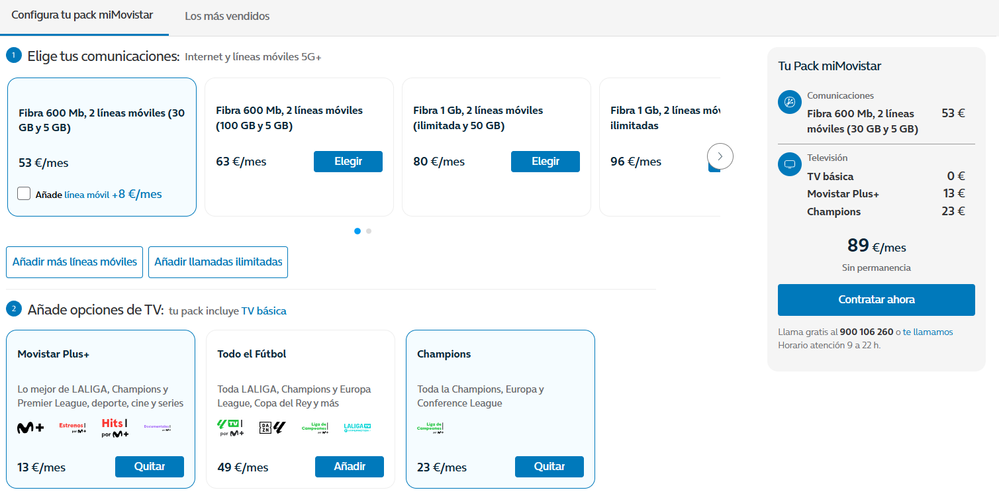Click the Estrenos por M+ channel logo

[x=73, y=428]
